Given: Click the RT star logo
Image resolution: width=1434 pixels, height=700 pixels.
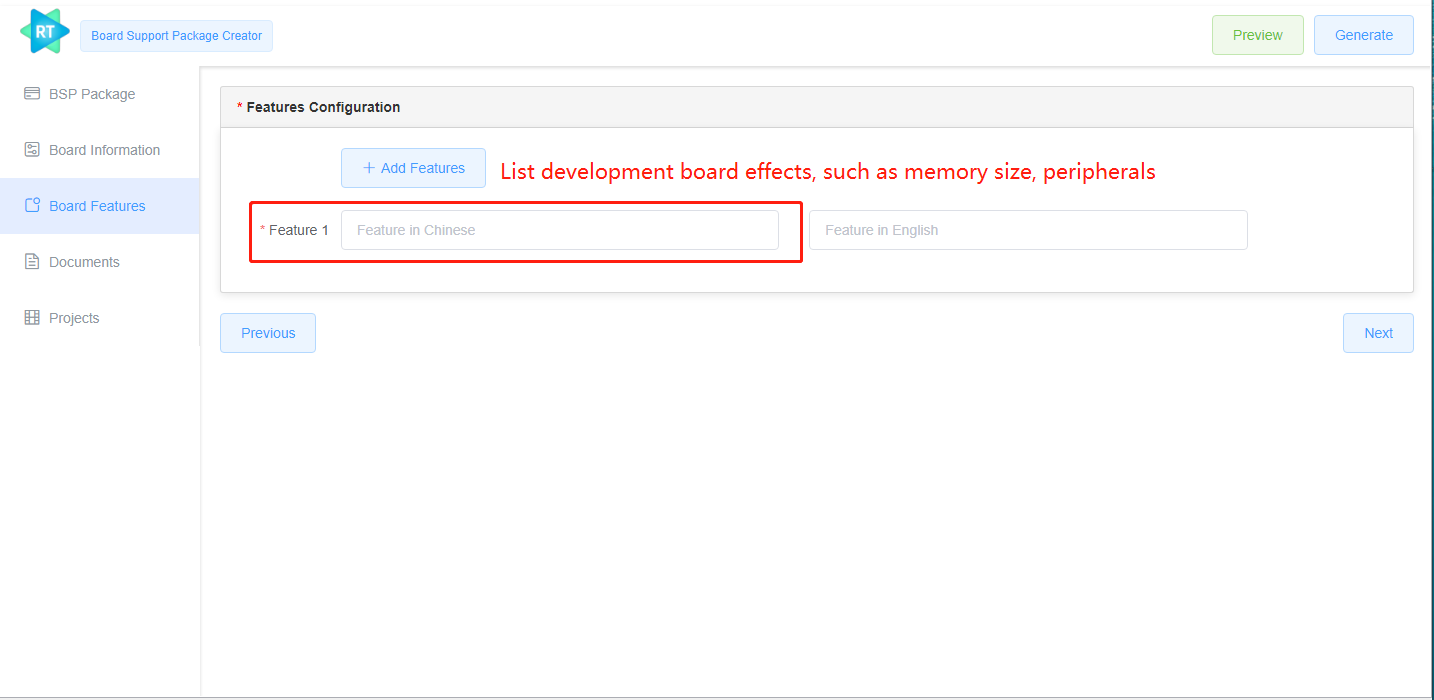Looking at the screenshot, I should pyautogui.click(x=44, y=31).
